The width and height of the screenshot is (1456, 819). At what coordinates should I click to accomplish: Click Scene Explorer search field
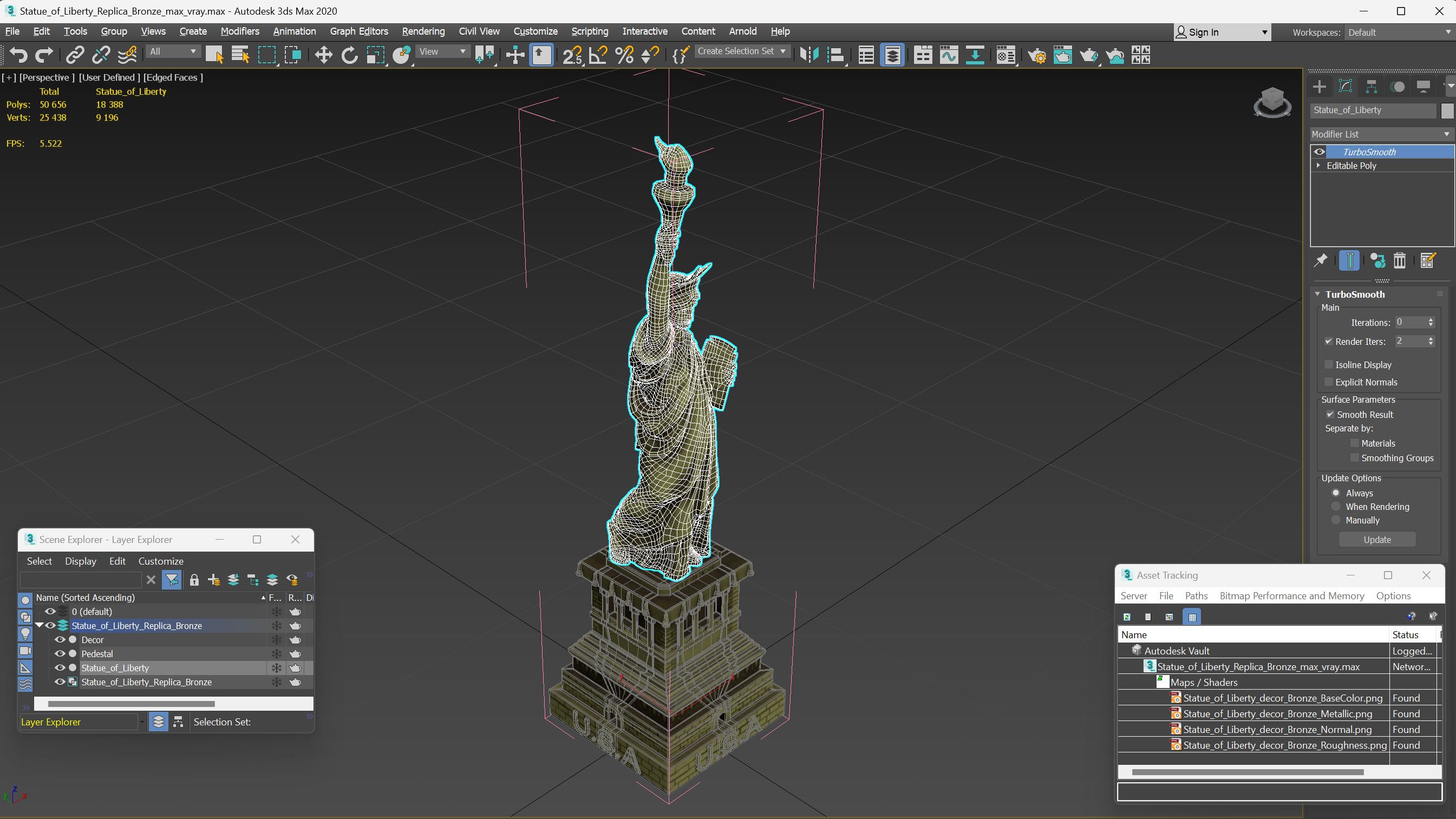click(x=80, y=580)
